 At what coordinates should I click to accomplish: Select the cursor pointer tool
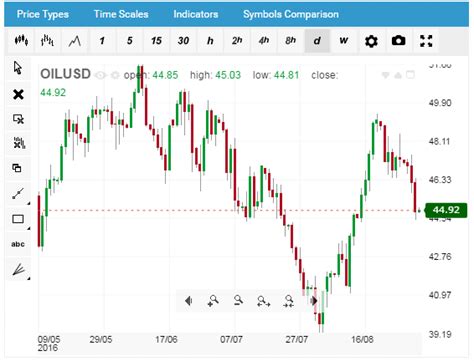pyautogui.click(x=18, y=68)
